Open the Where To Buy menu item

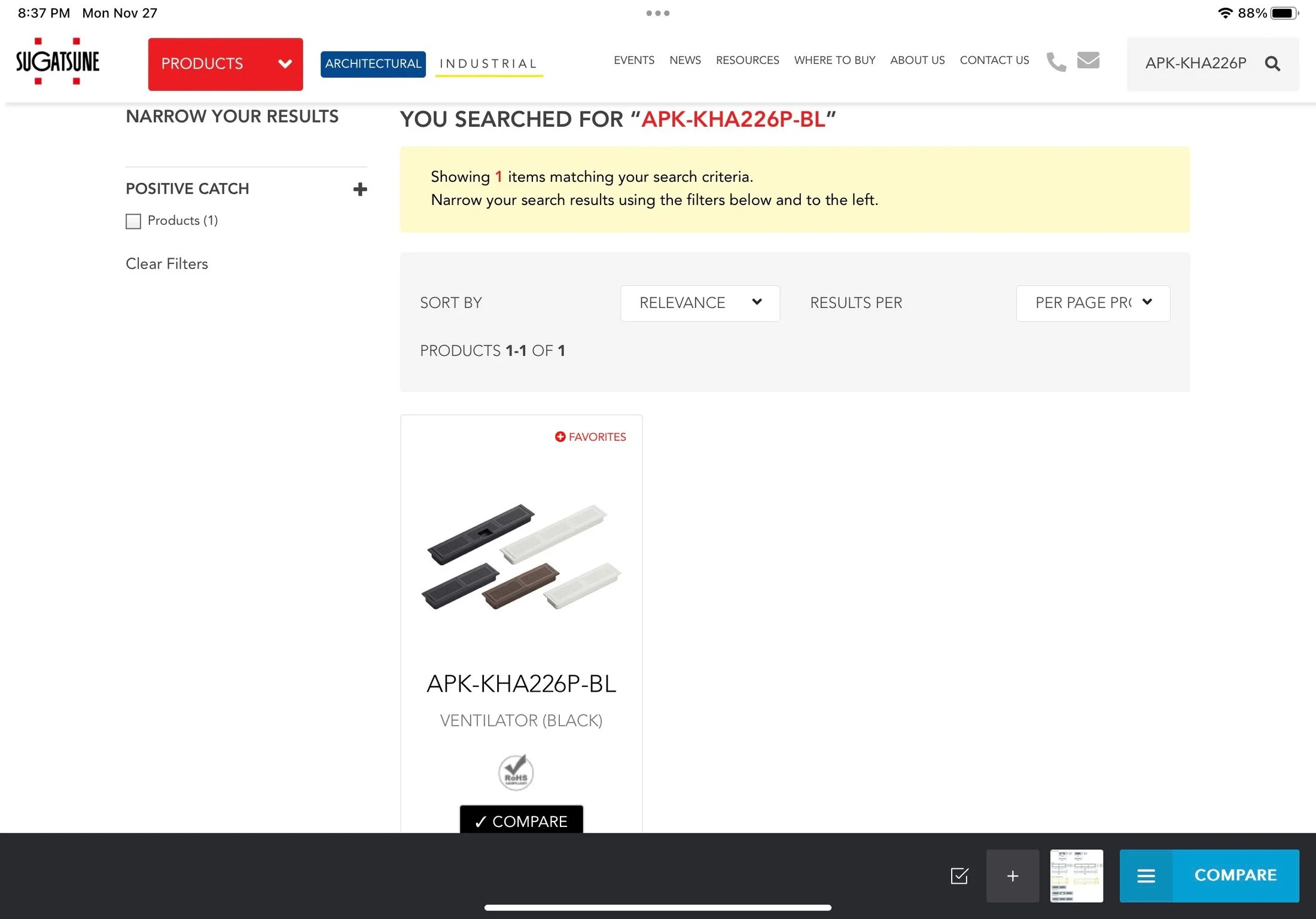coord(834,60)
